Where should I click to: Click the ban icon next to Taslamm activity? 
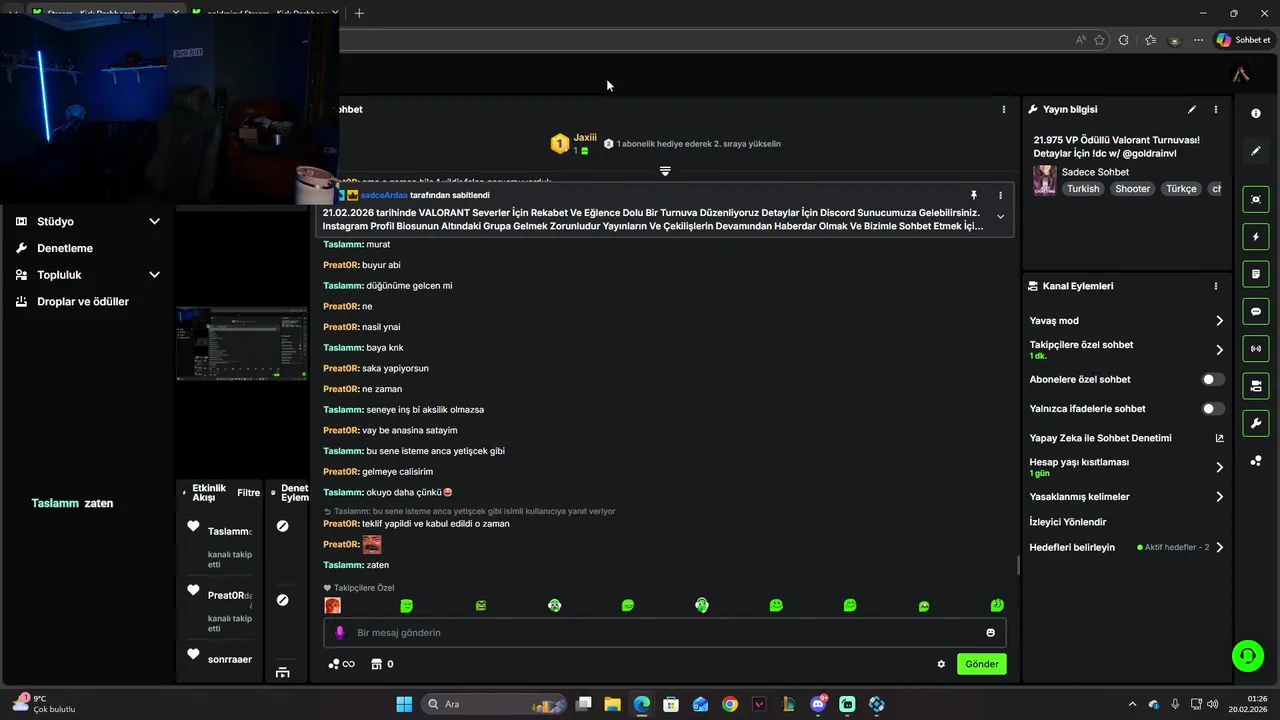[x=283, y=526]
